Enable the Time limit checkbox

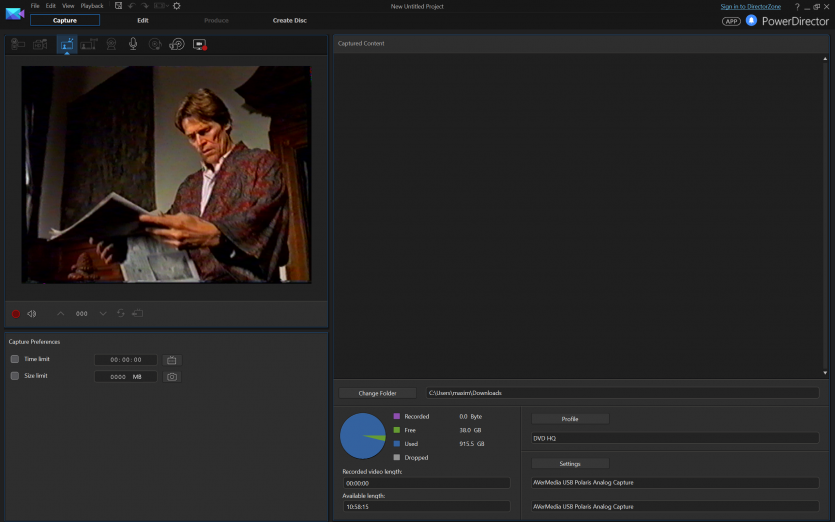[x=15, y=359]
